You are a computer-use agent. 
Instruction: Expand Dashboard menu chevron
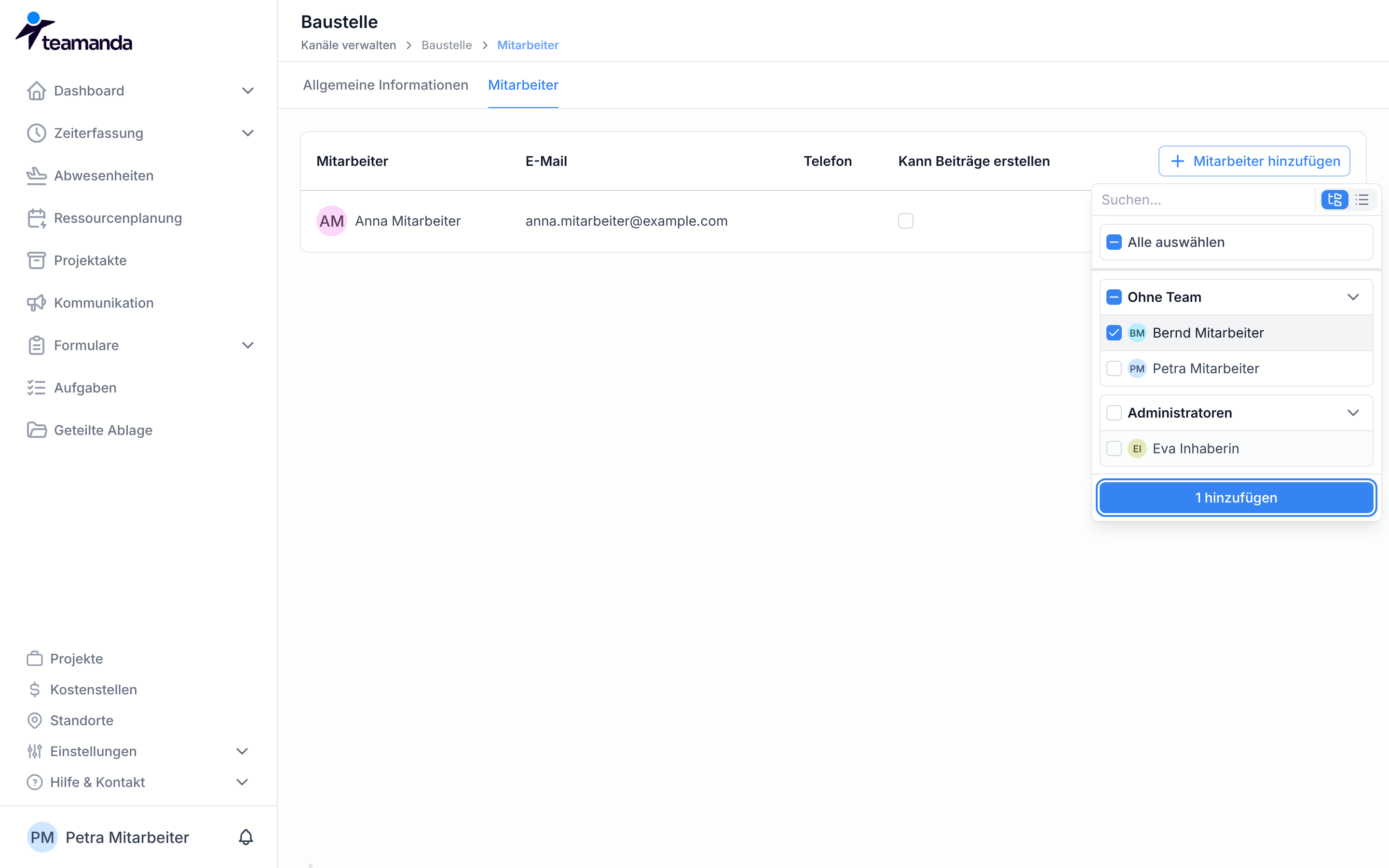(248, 91)
